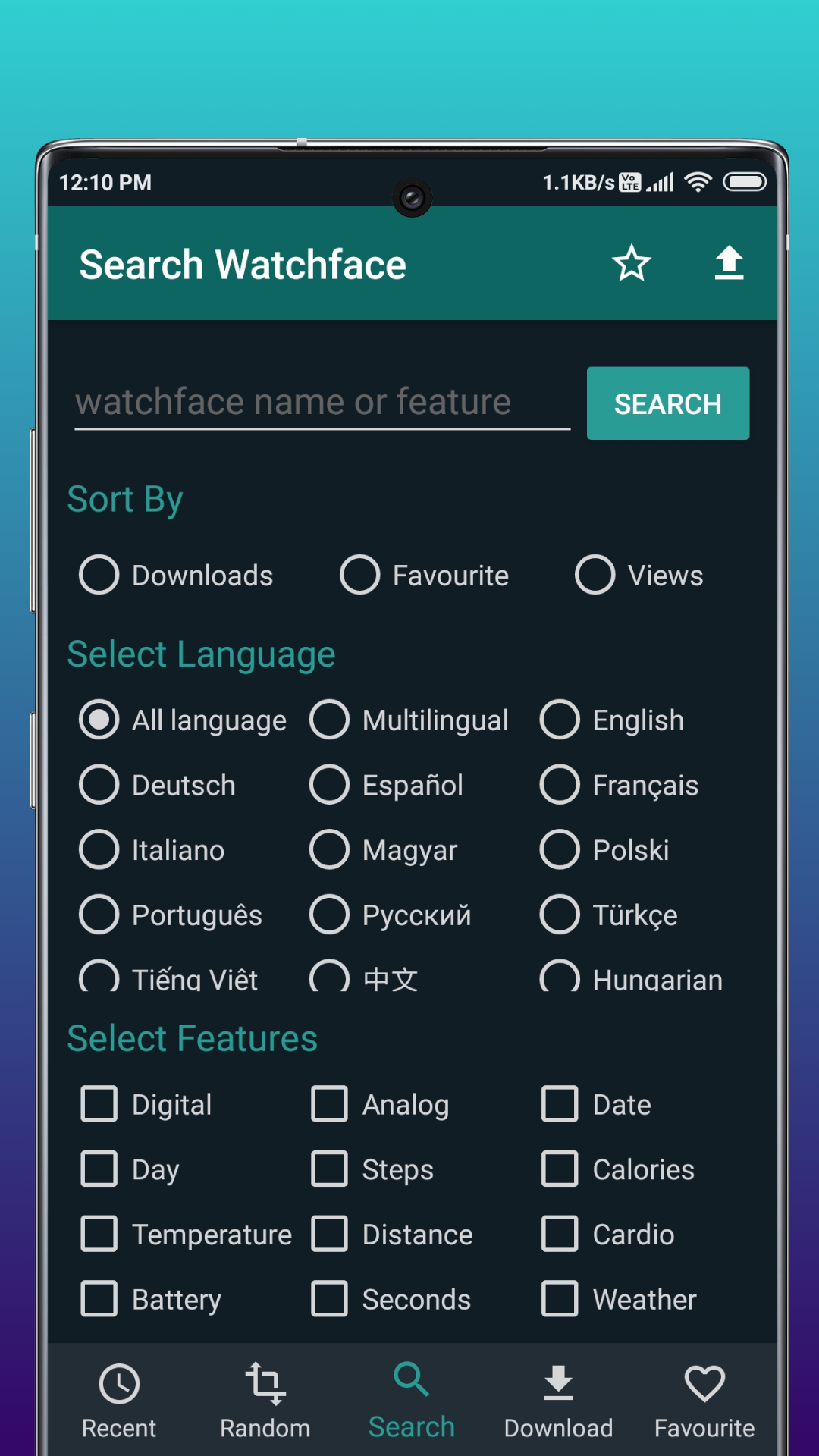Viewport: 819px width, 1456px height.
Task: Choose the Español language option
Action: [329, 784]
